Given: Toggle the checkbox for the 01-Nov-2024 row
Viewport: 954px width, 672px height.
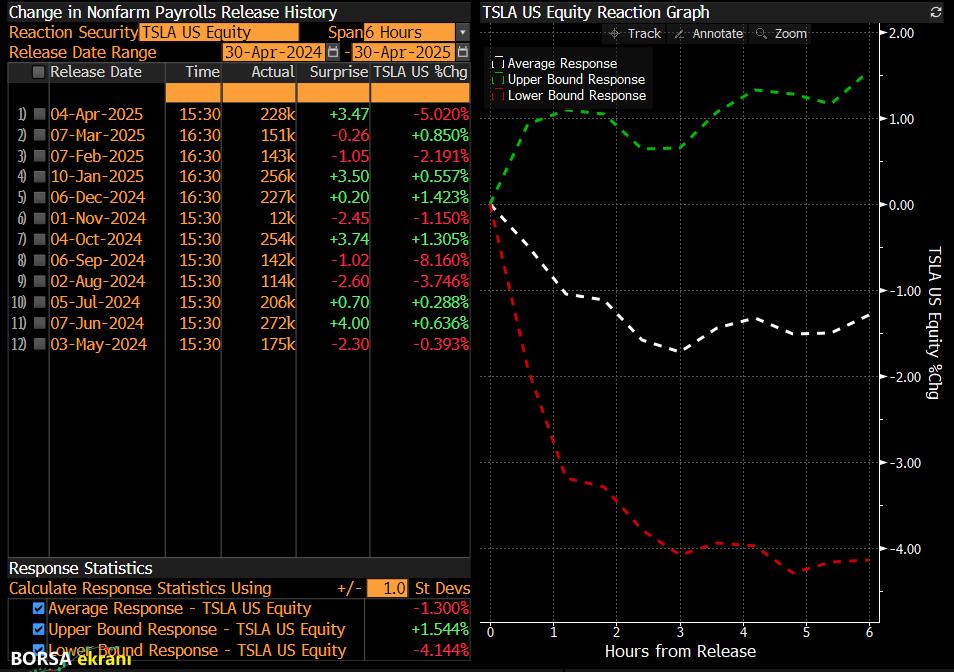Looking at the screenshot, I should pyautogui.click(x=40, y=218).
